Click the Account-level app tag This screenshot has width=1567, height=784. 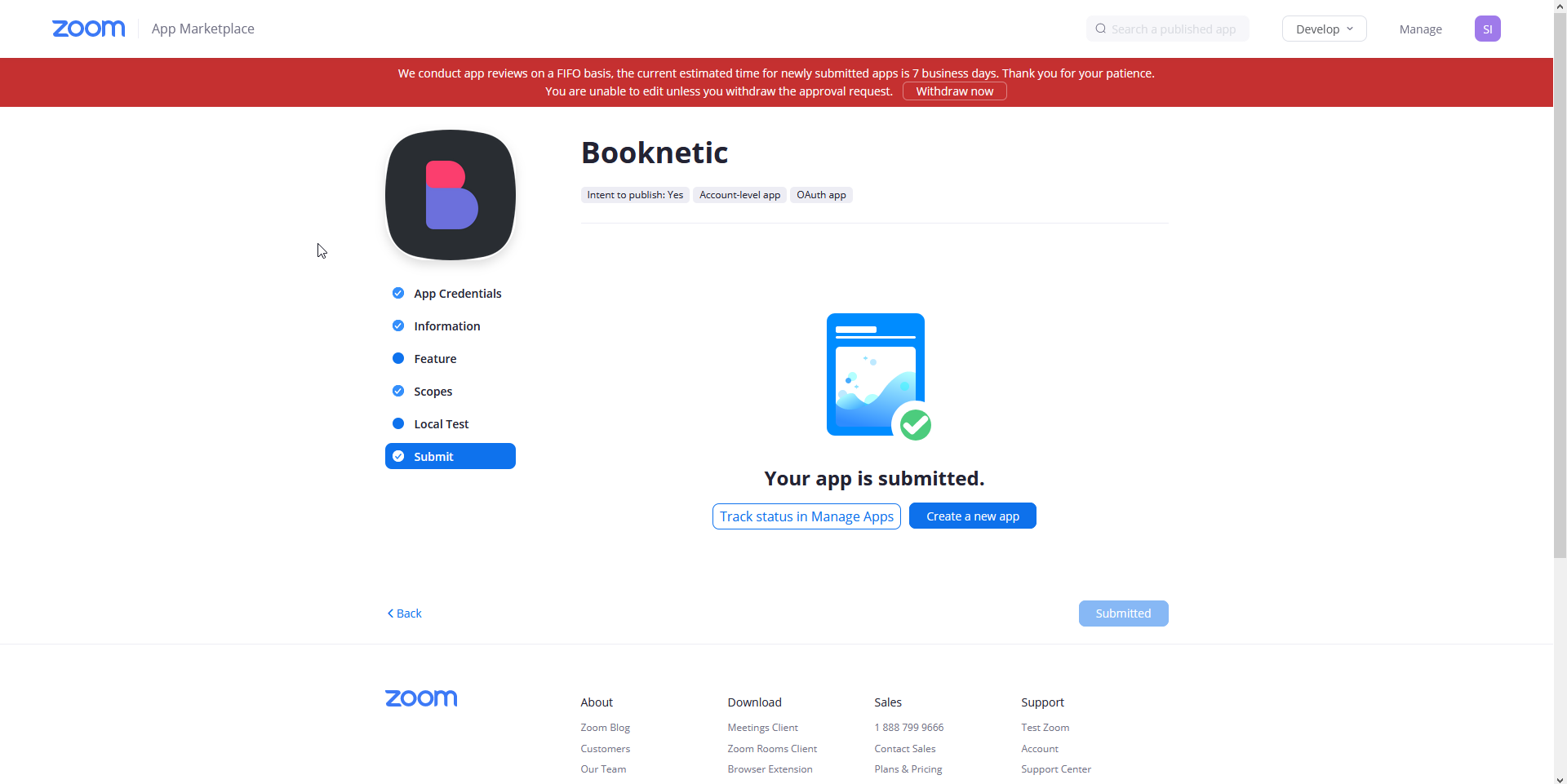point(739,195)
